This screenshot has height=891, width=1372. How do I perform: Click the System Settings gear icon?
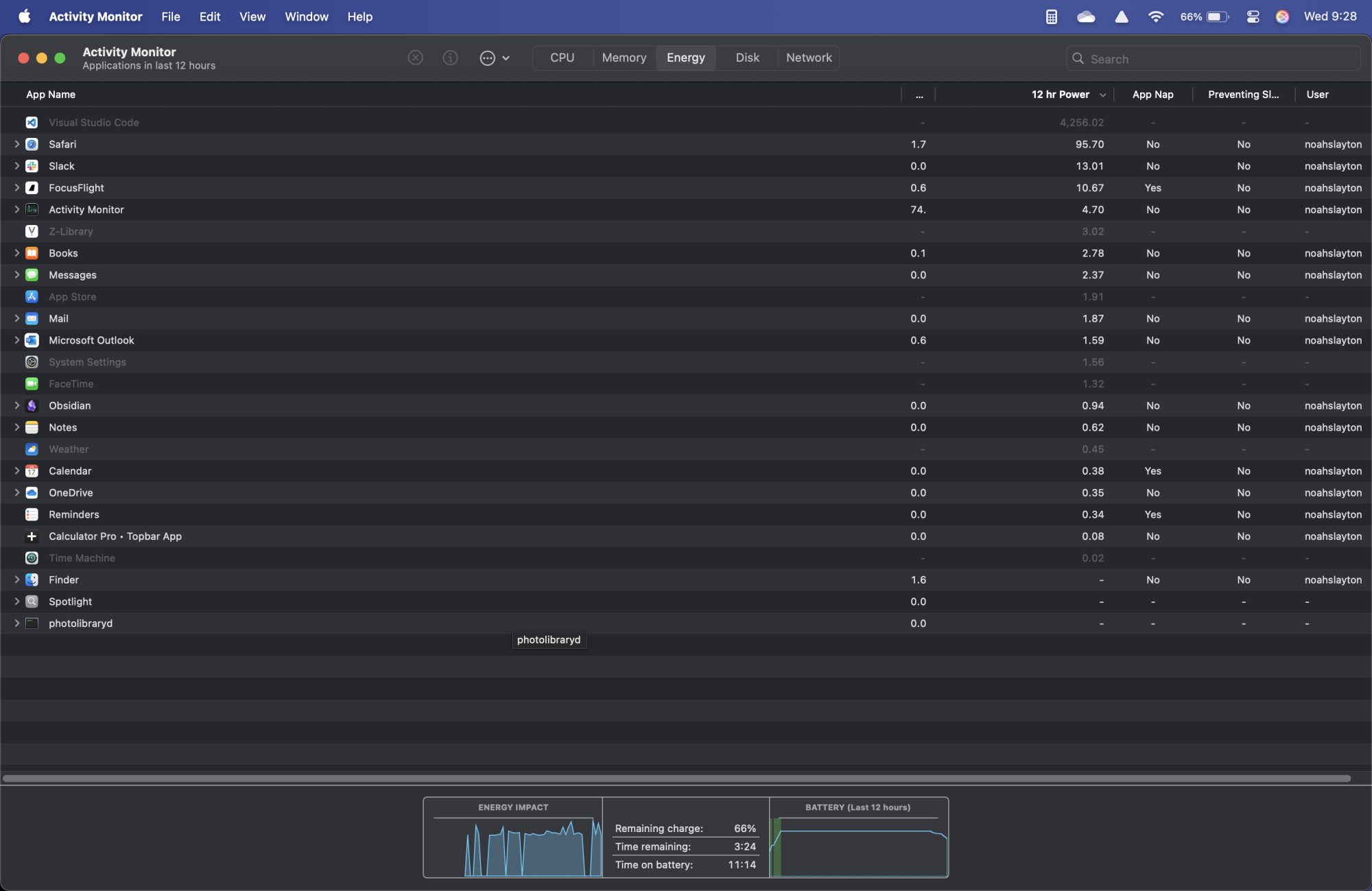tap(32, 362)
